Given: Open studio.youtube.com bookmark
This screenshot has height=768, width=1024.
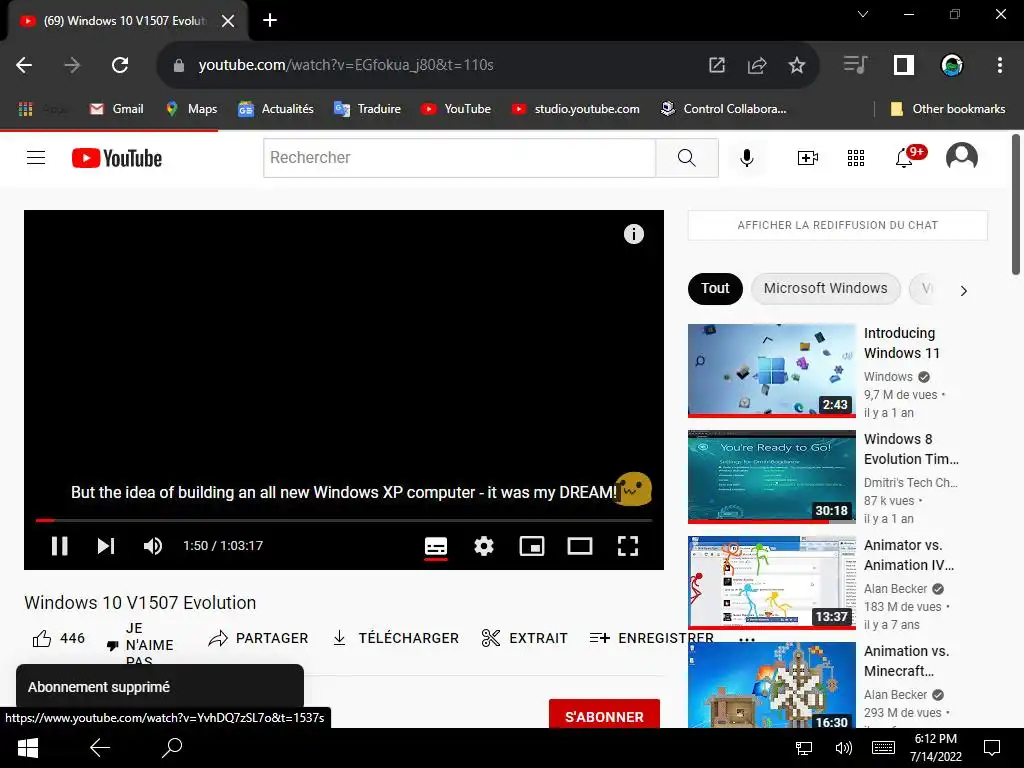Looking at the screenshot, I should tap(575, 109).
